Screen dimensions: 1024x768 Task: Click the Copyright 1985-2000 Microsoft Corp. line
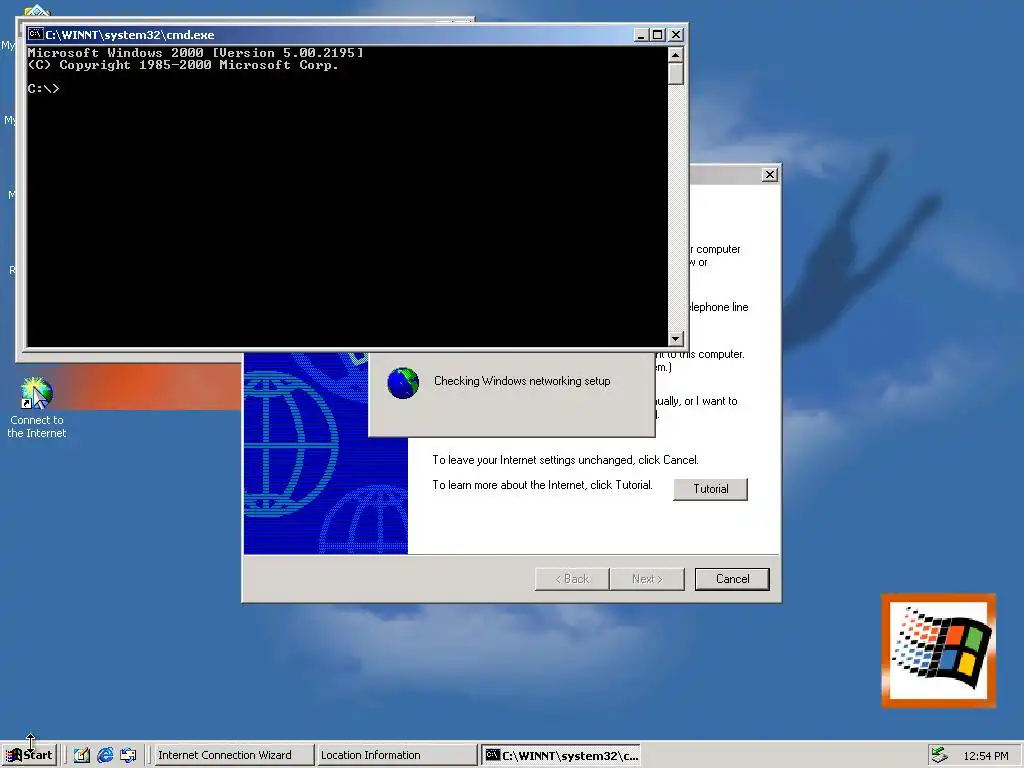coord(183,65)
